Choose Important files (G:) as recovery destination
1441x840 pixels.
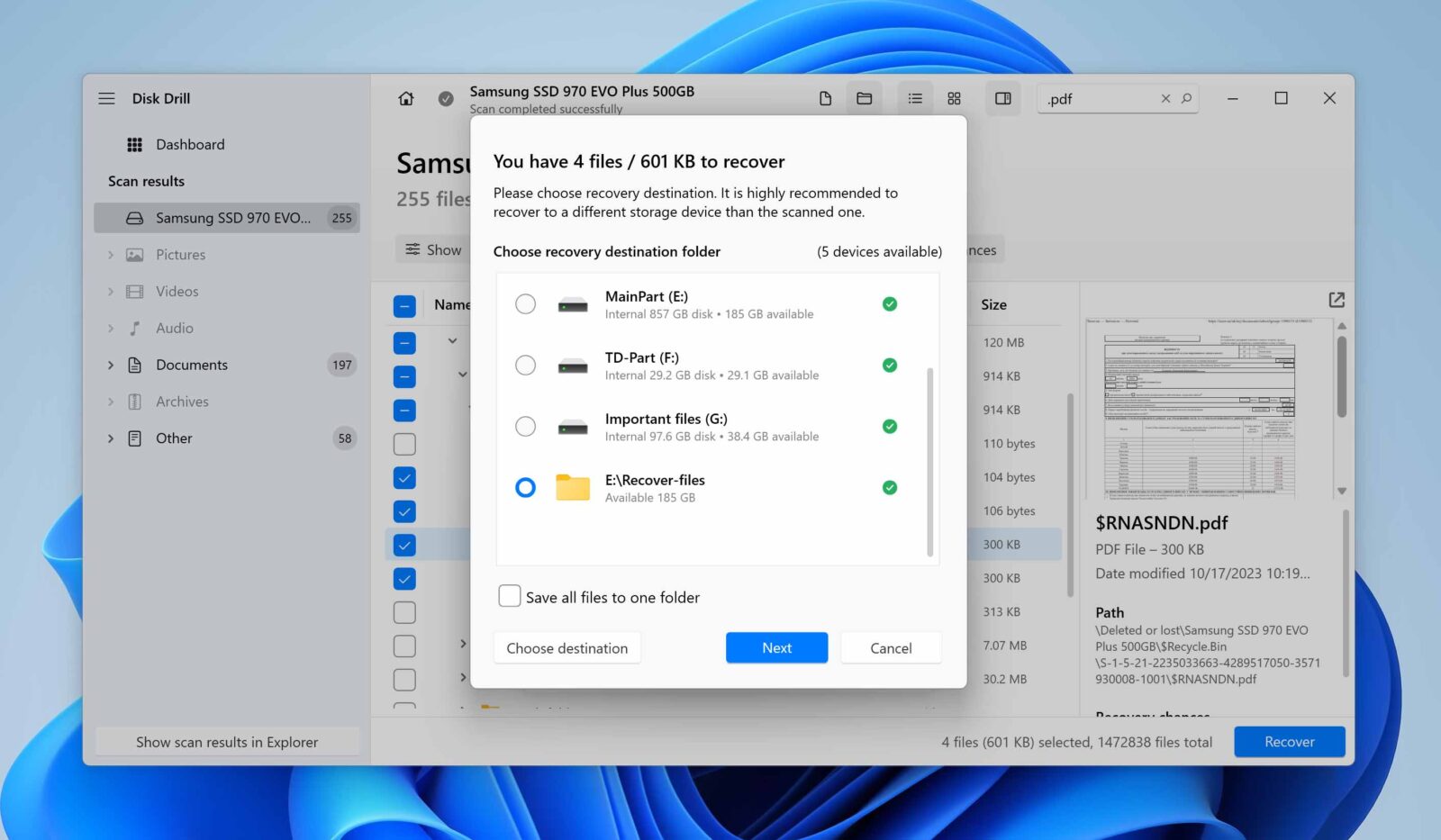click(x=526, y=426)
